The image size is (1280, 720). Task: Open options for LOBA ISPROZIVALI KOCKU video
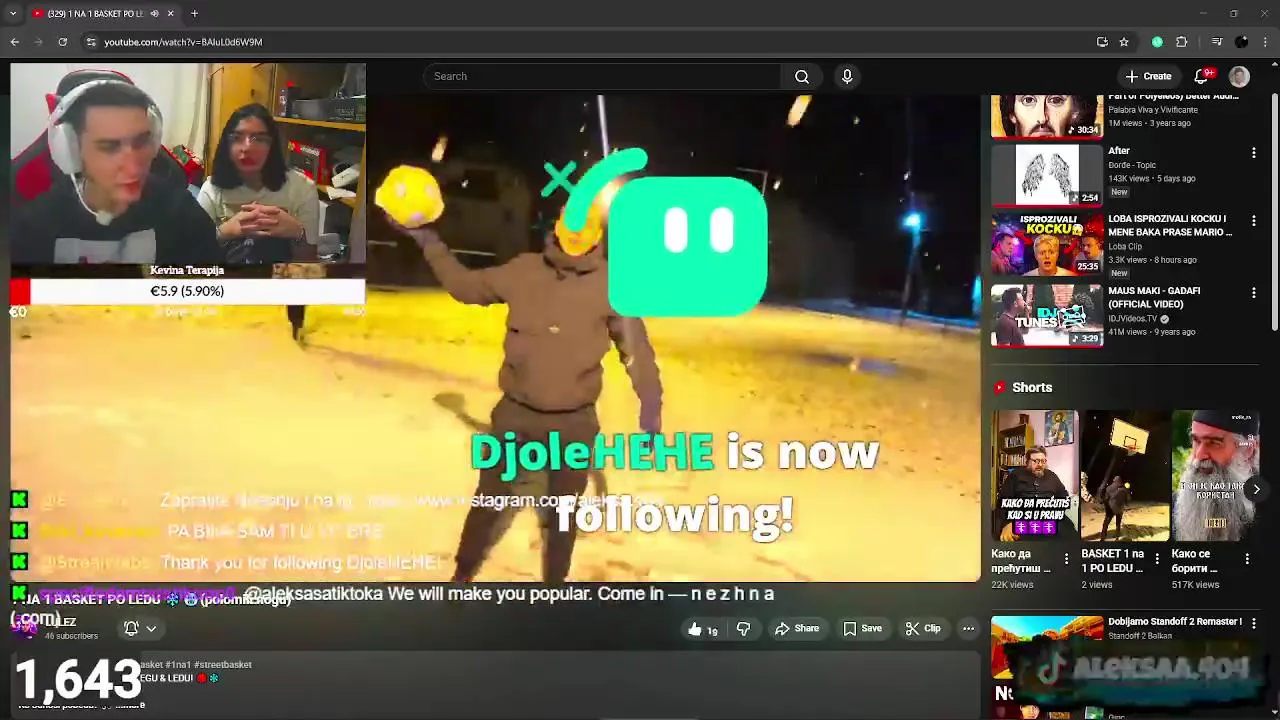[x=1253, y=222]
